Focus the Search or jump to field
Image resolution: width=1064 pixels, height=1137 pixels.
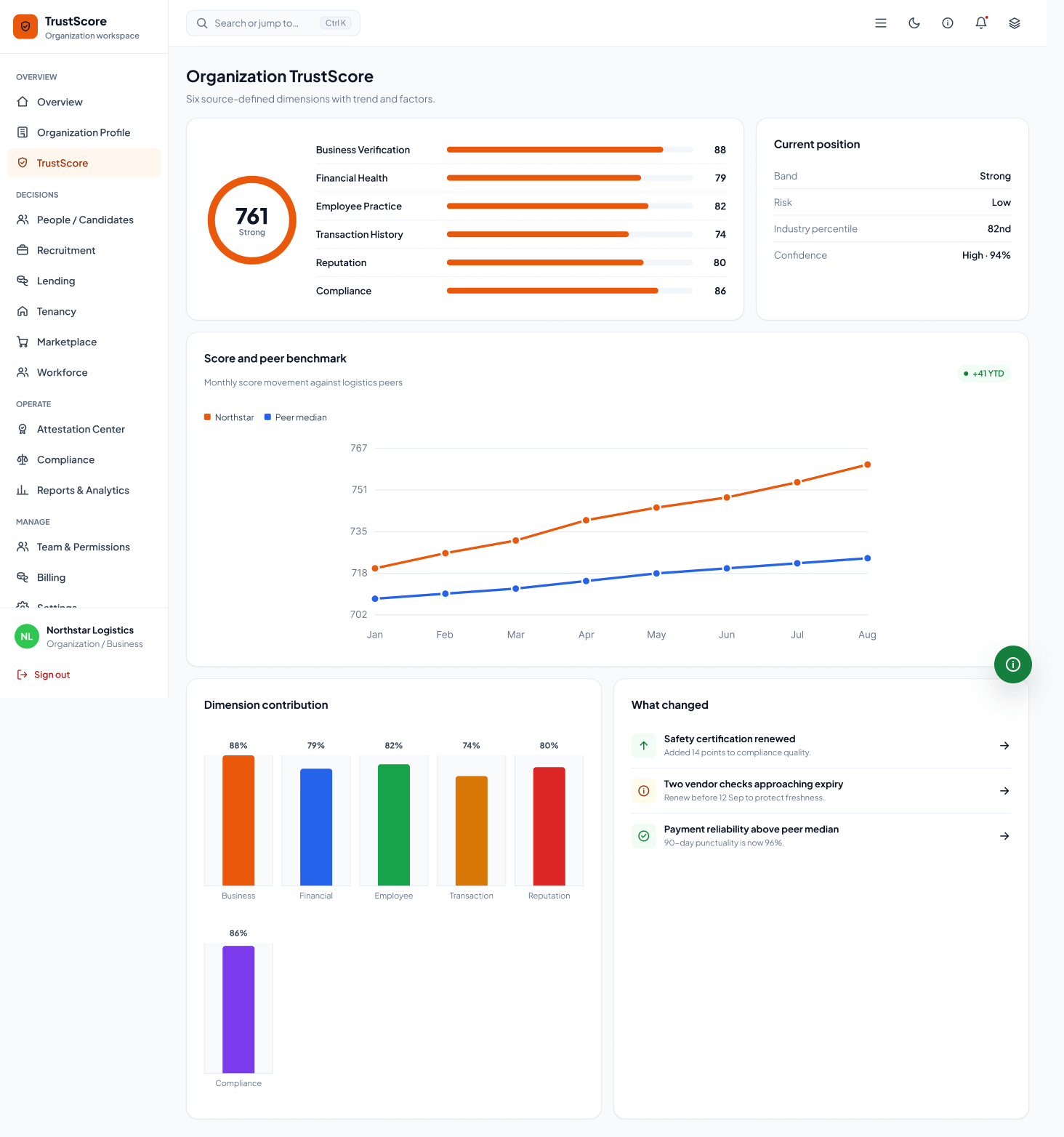(x=273, y=23)
